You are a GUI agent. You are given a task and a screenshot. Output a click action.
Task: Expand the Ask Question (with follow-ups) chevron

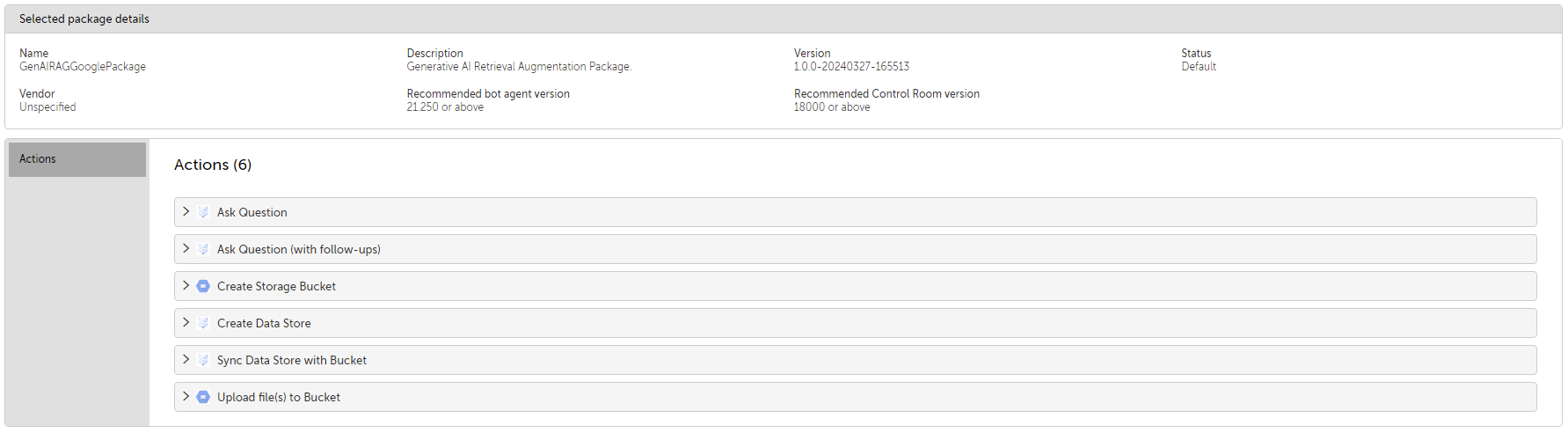click(186, 249)
